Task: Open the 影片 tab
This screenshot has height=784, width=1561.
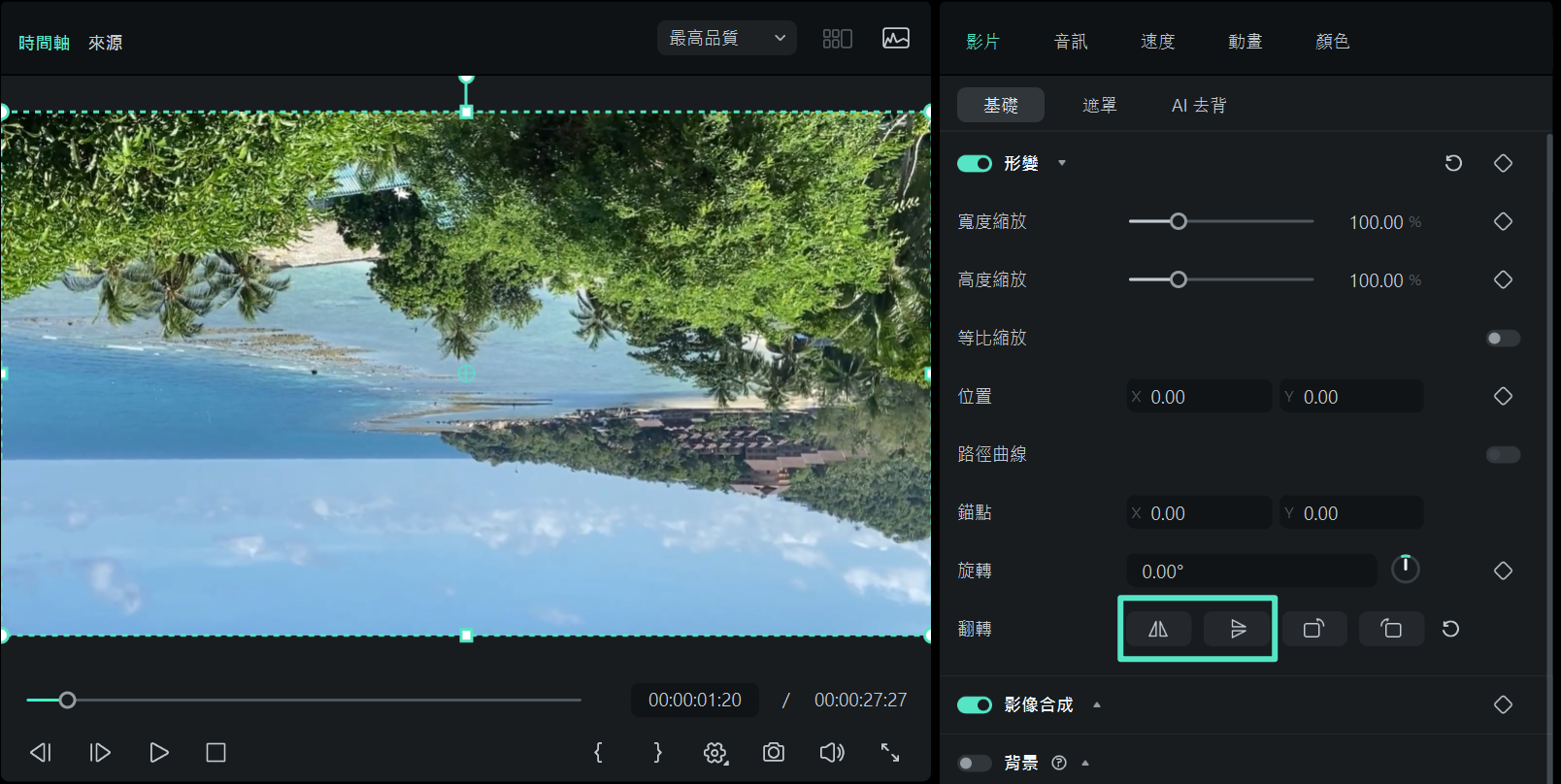Action: [x=982, y=41]
